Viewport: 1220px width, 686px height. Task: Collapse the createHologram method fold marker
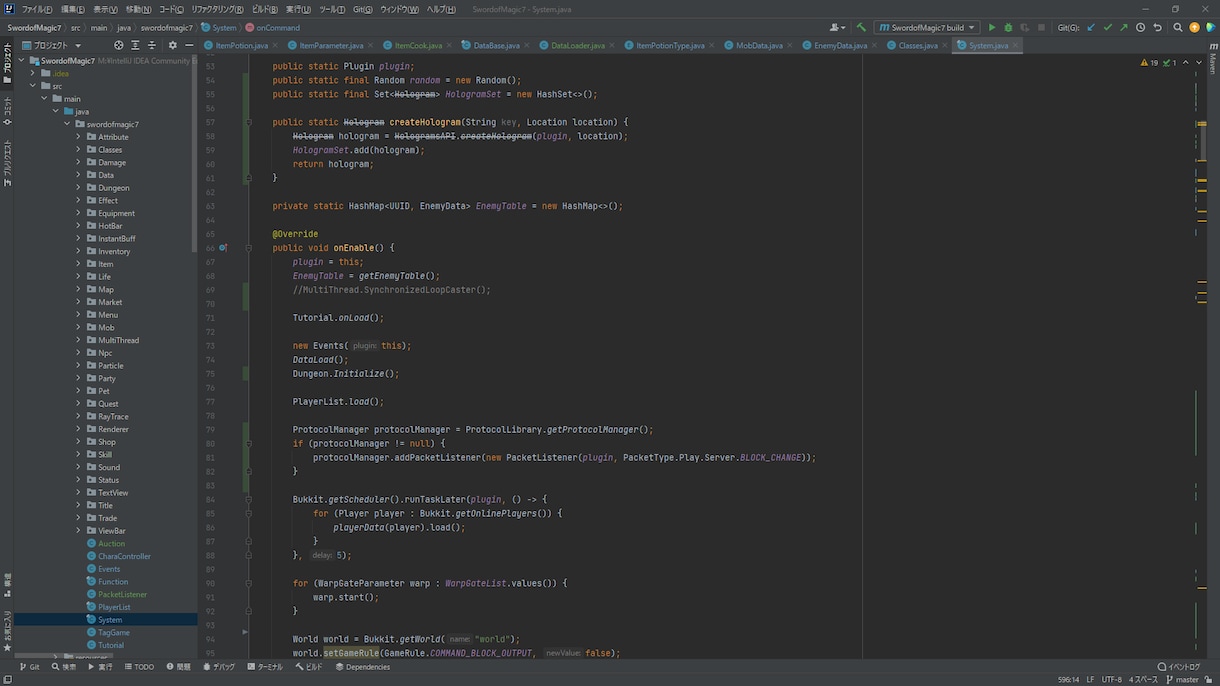[248, 122]
